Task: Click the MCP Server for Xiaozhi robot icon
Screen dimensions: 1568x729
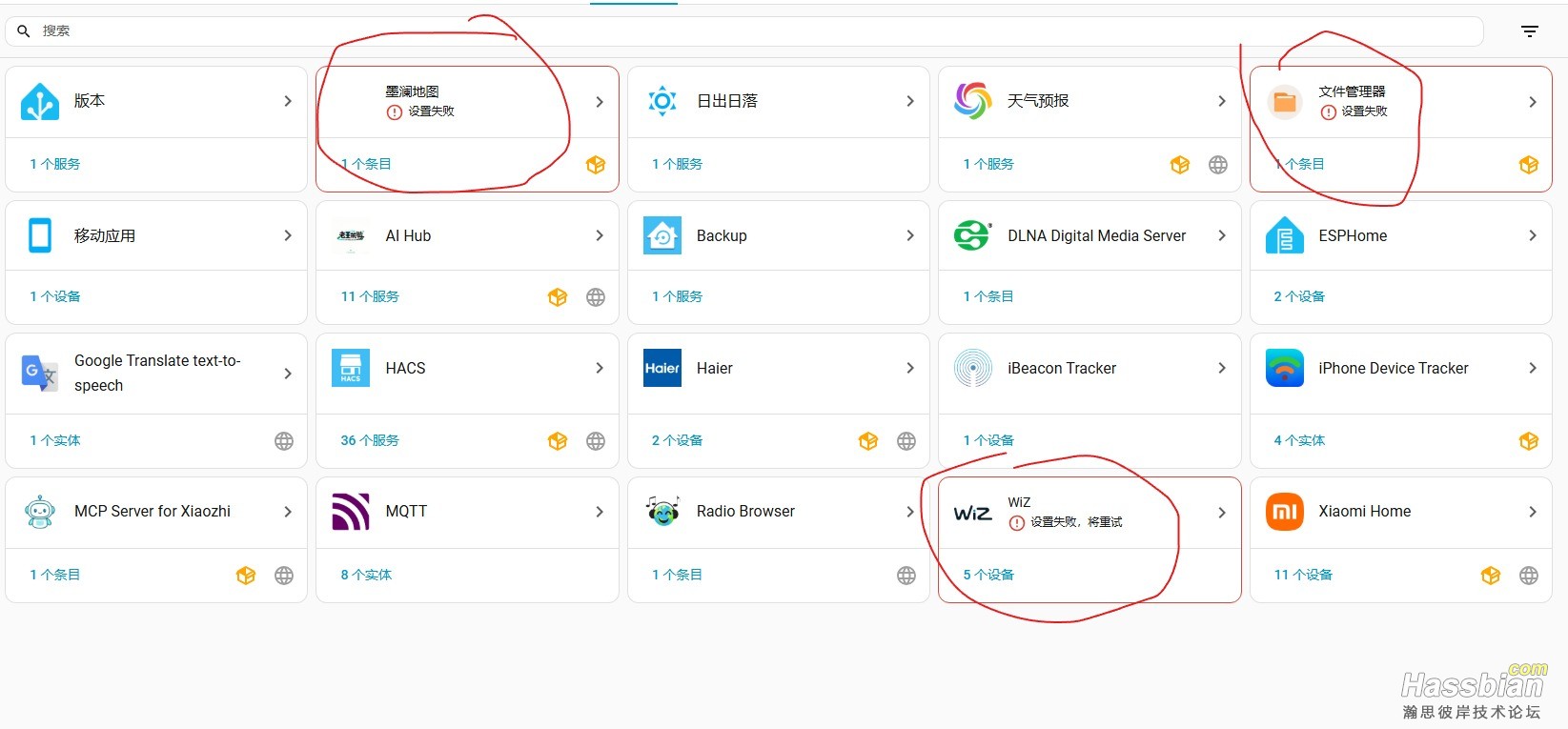Action: [x=40, y=512]
